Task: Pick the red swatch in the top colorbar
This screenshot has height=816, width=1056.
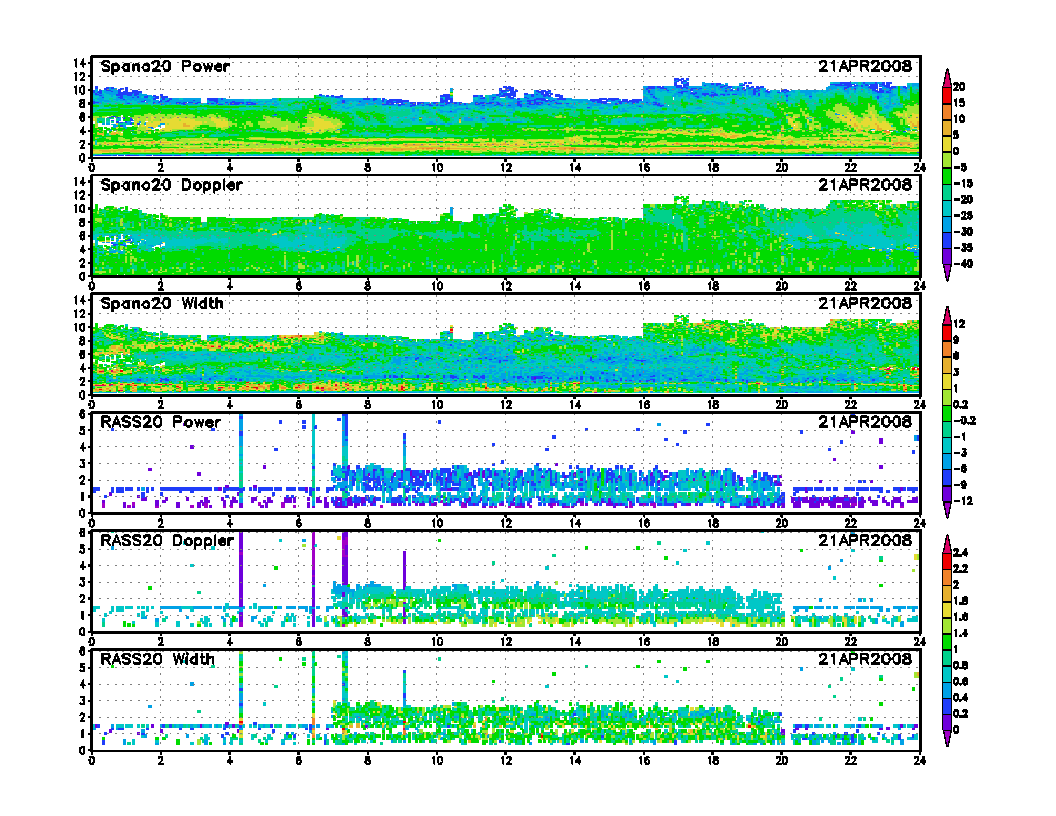Action: [946, 95]
